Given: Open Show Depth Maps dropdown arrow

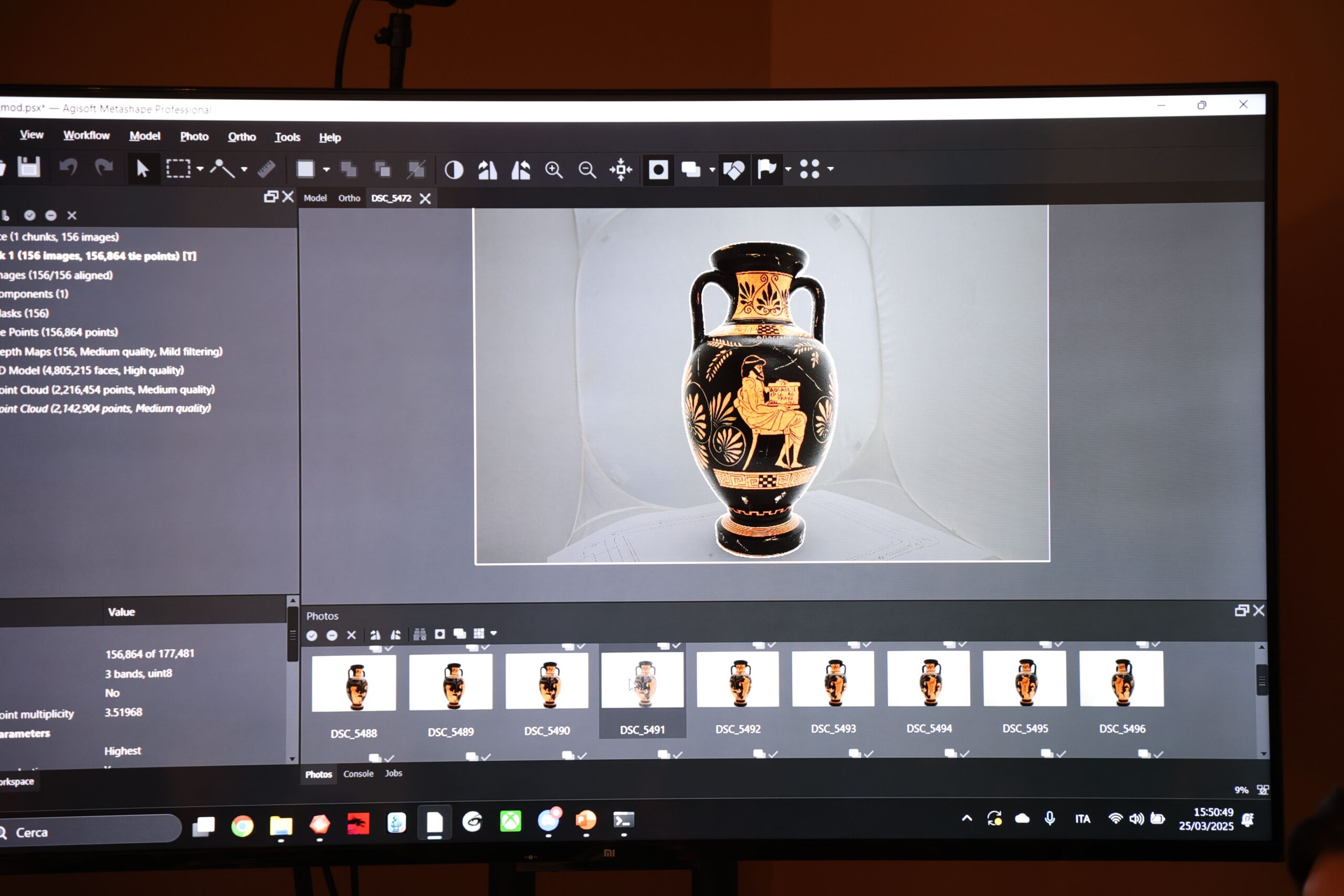Looking at the screenshot, I should point(712,169).
